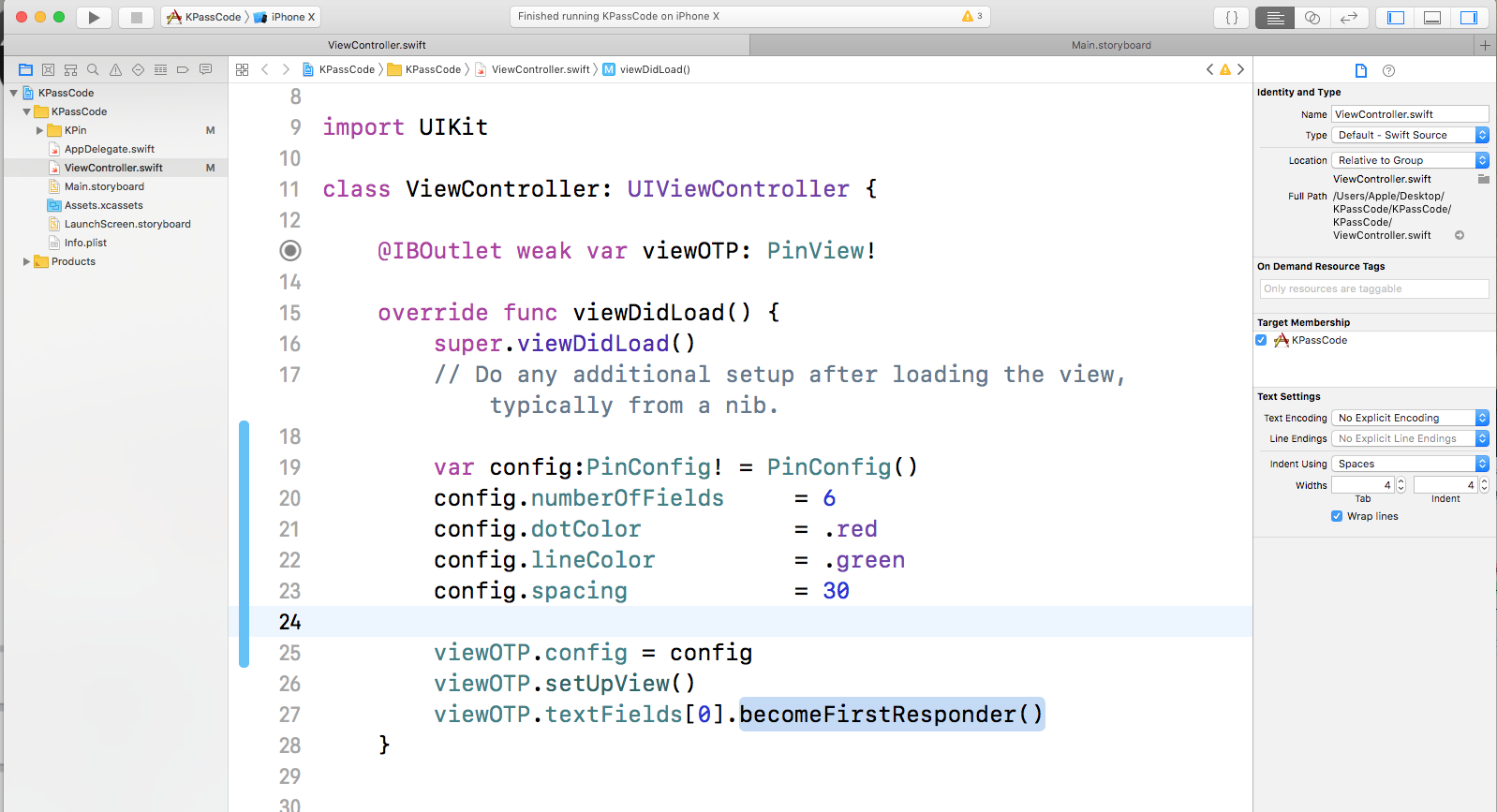Open the Find navigator magnifier icon

[93, 69]
